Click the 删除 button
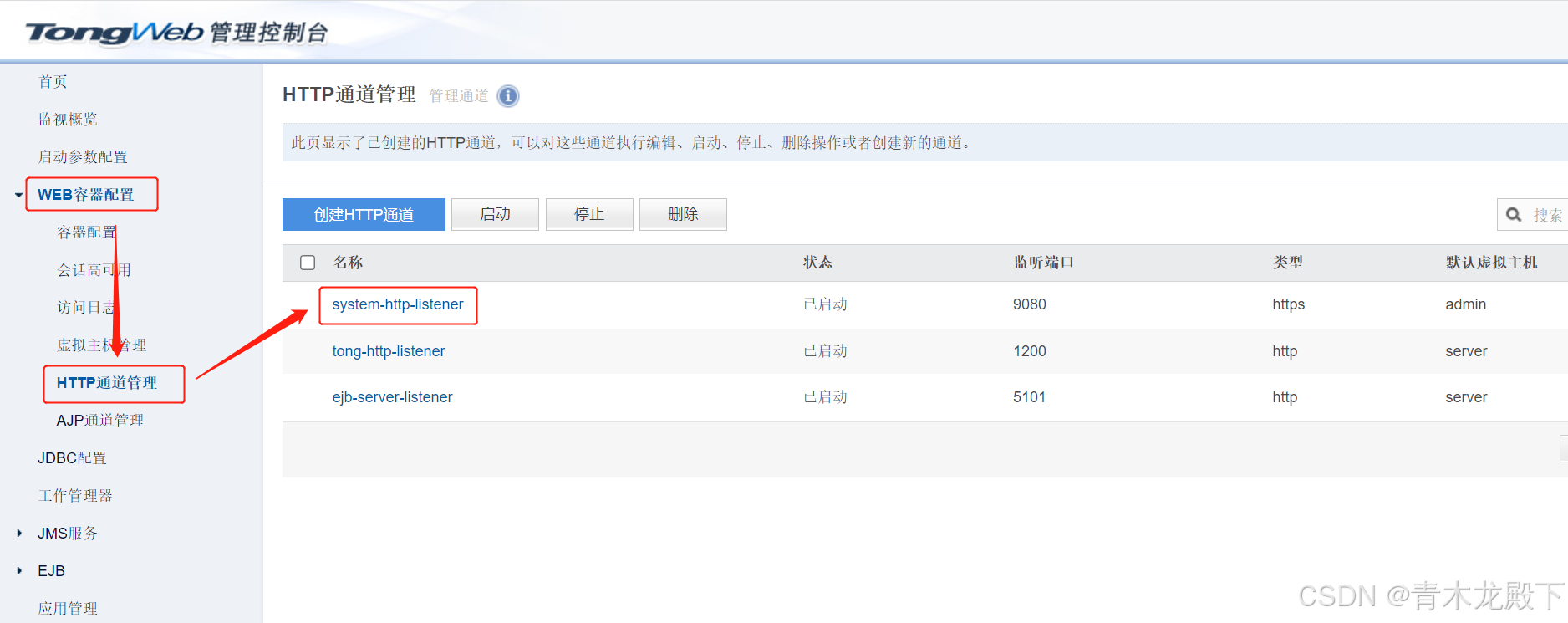 coord(683,214)
